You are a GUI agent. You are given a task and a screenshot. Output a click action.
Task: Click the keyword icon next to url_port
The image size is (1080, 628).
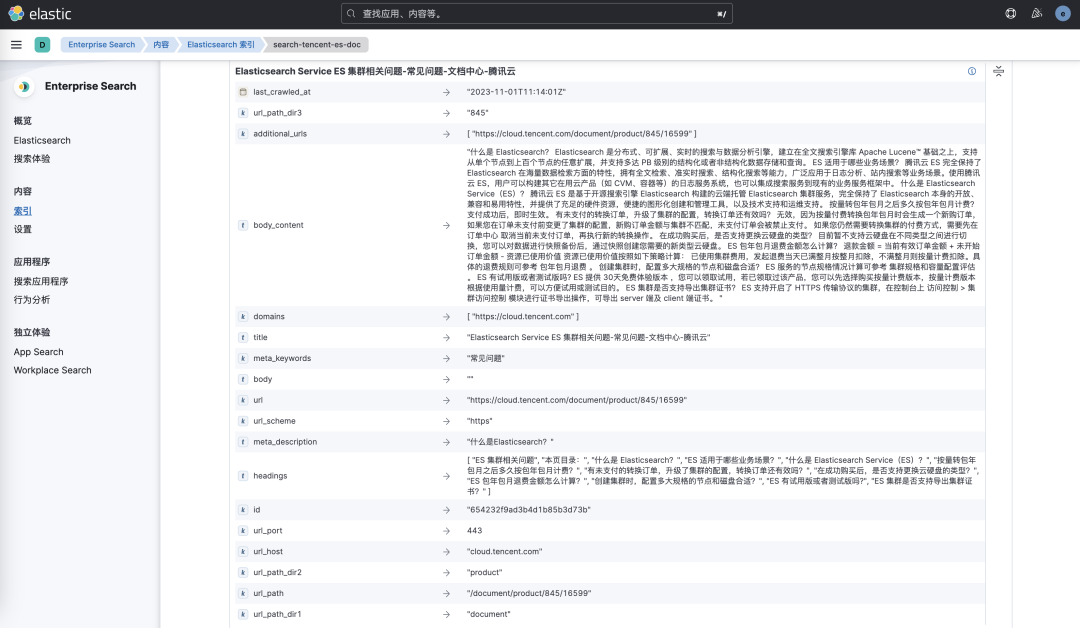point(243,531)
